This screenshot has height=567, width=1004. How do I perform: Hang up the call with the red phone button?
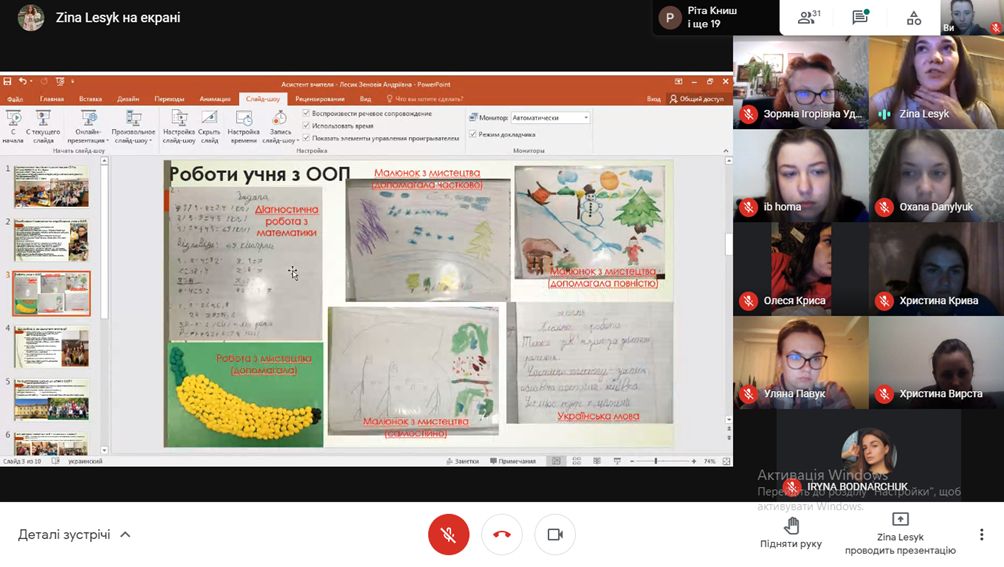[502, 535]
